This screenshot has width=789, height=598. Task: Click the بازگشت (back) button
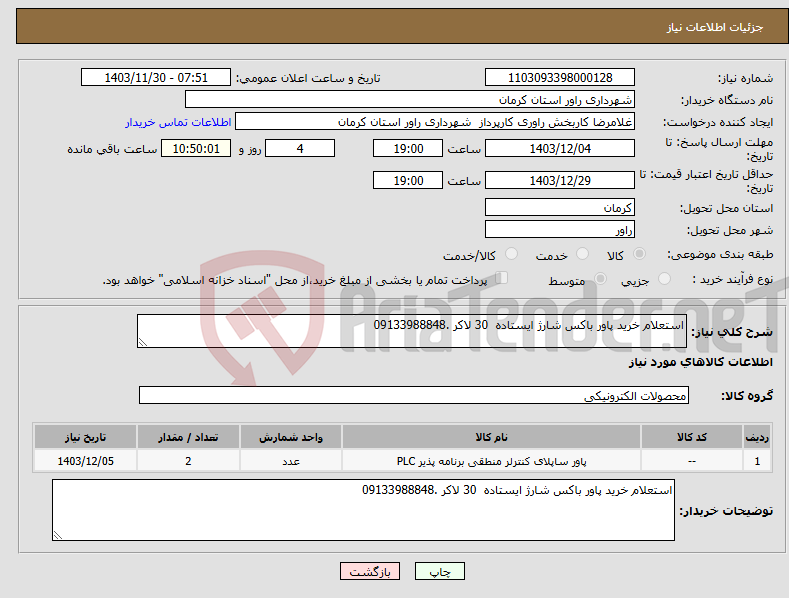[370, 571]
